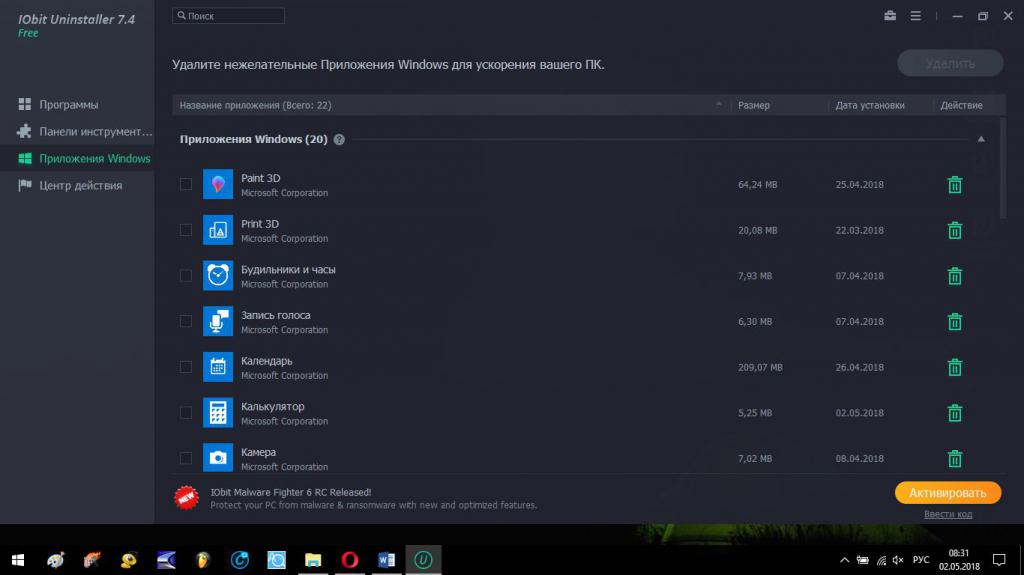Click the trash icon for Print 3D
Image resolution: width=1024 pixels, height=575 pixels.
click(954, 231)
